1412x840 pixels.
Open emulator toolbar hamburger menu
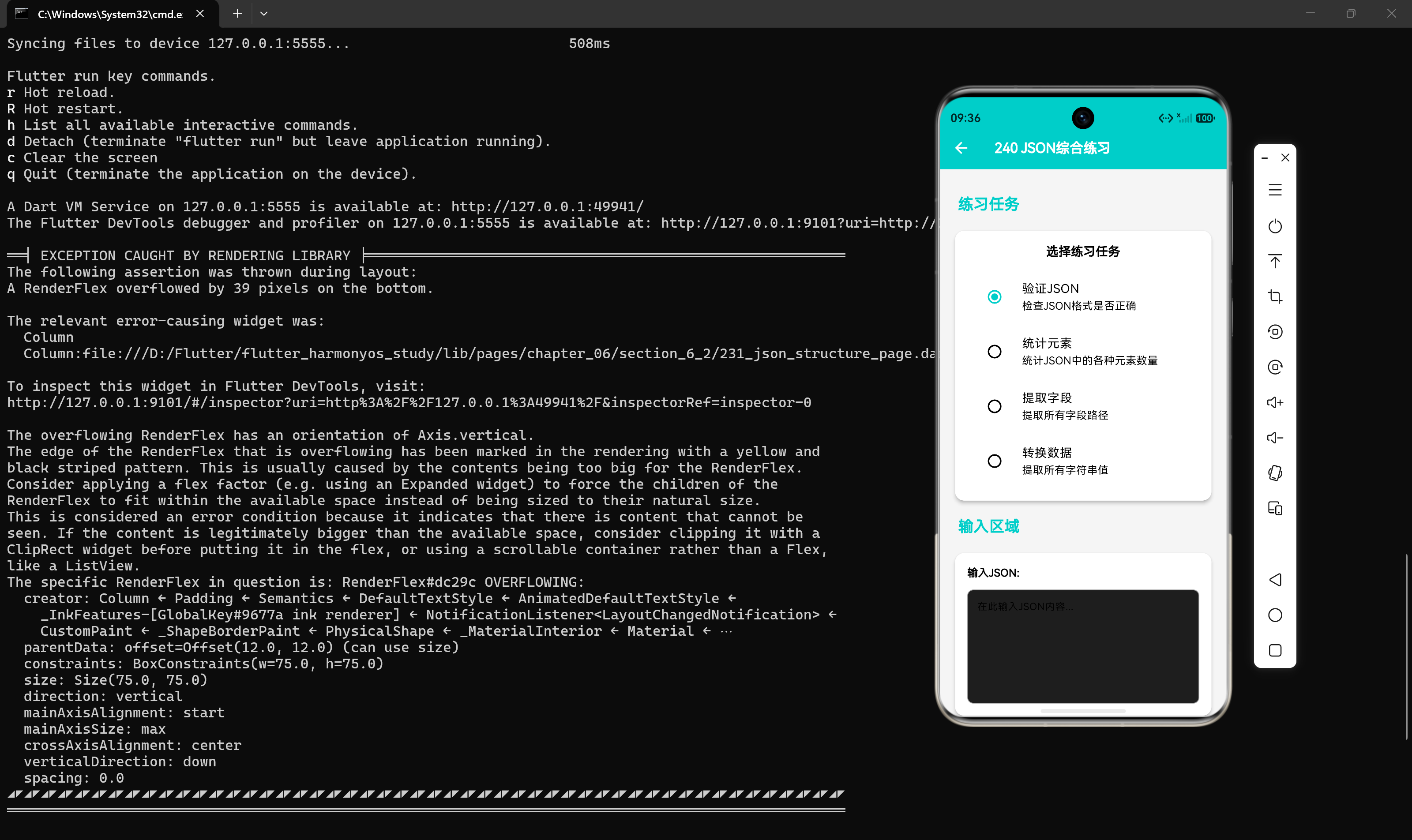pyautogui.click(x=1274, y=190)
